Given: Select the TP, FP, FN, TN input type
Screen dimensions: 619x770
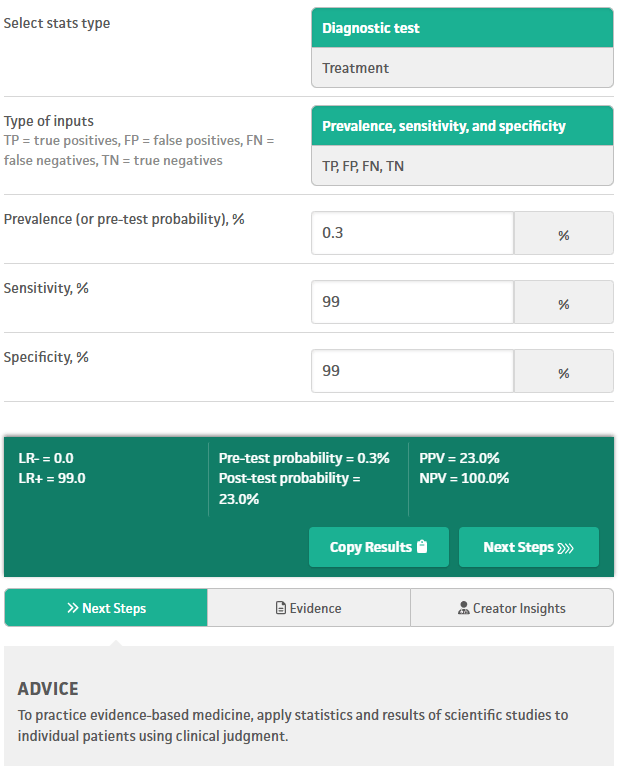Looking at the screenshot, I should pos(462,166).
